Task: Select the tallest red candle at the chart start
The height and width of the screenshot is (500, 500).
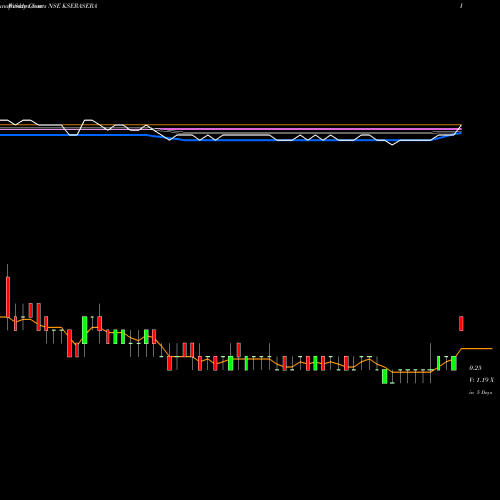Action: click(x=8, y=297)
